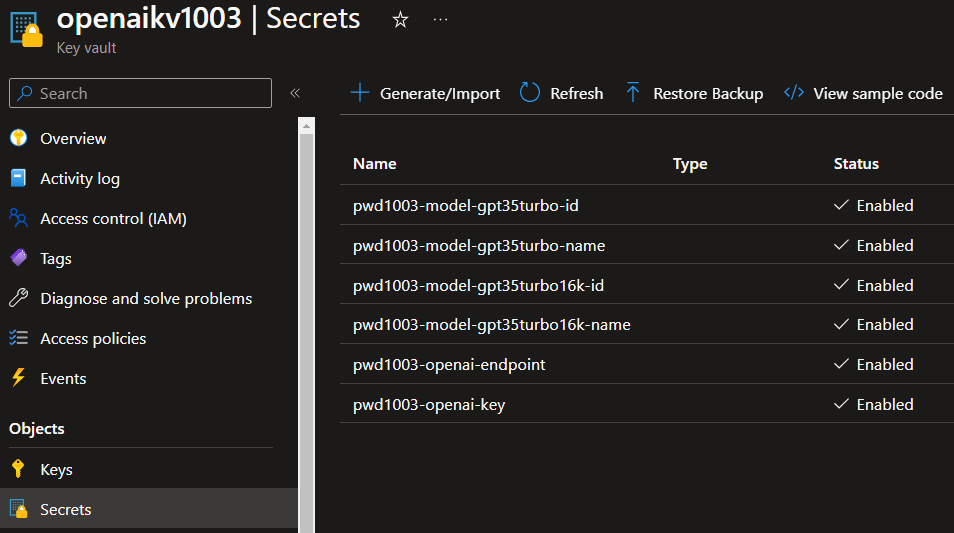Click Enabled status for pwd1003-model-gpt35turbo16k-id

885,285
